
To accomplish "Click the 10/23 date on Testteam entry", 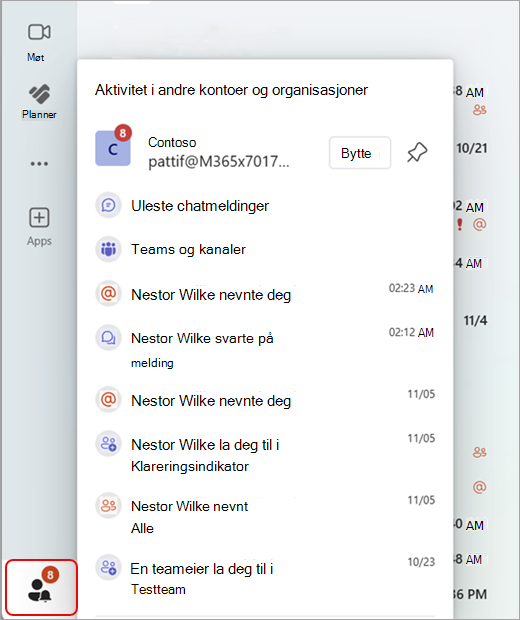I will coord(421,562).
